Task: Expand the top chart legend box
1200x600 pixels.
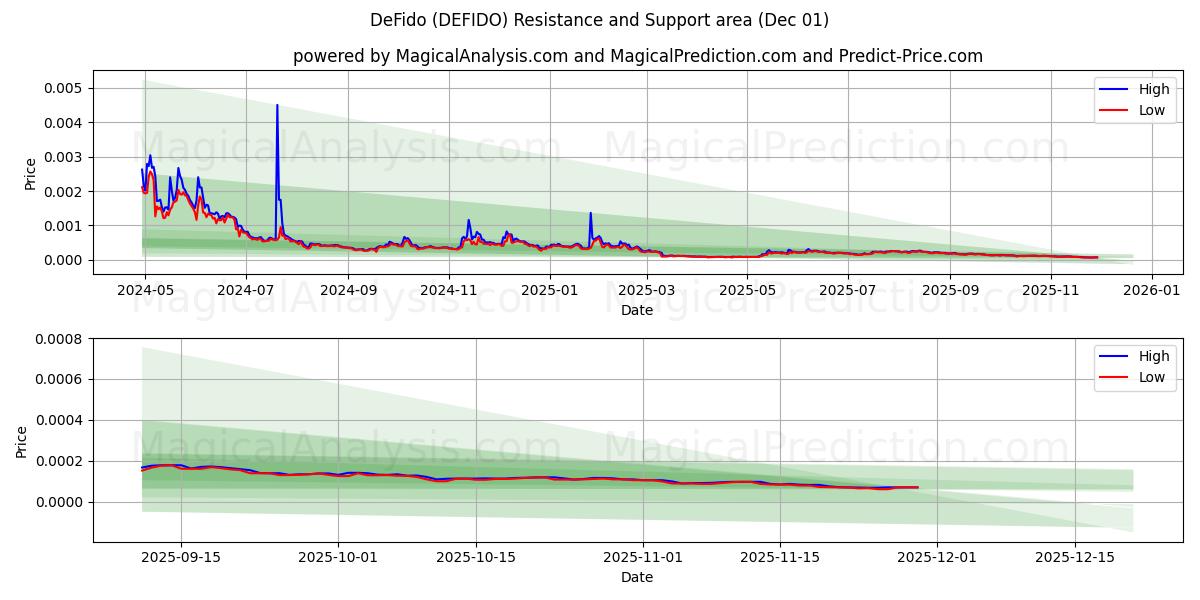Action: (x=1135, y=99)
